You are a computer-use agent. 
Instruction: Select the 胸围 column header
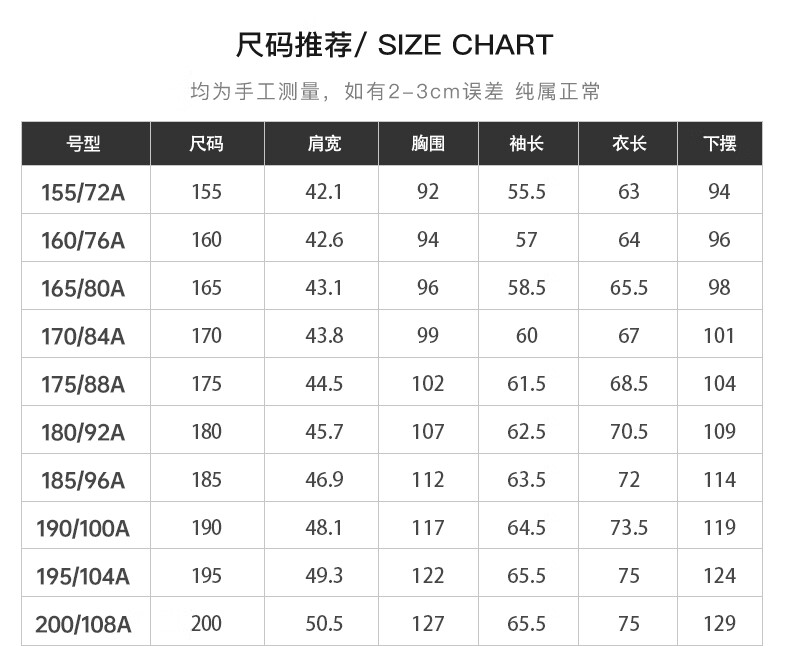pos(428,144)
